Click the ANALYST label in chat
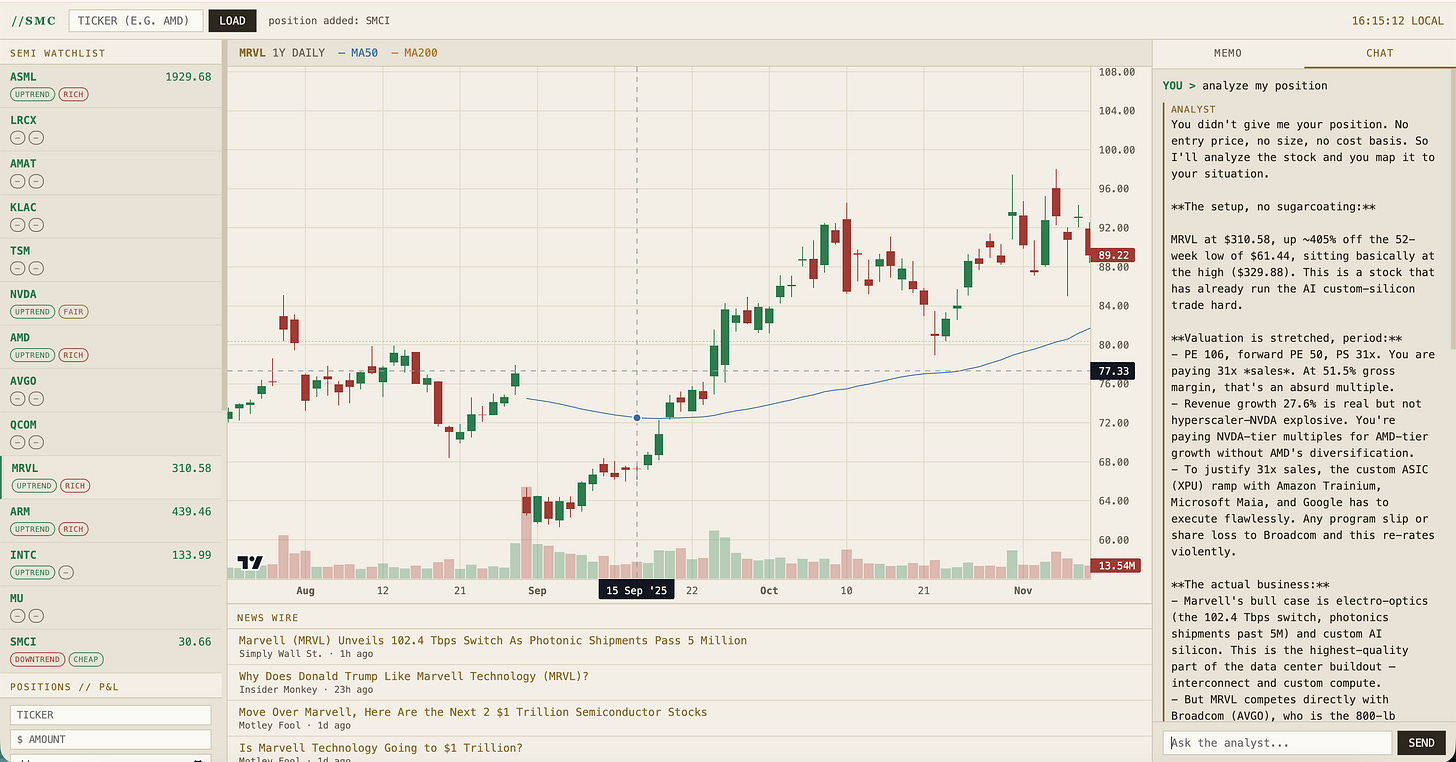1456x762 pixels. pos(1194,109)
